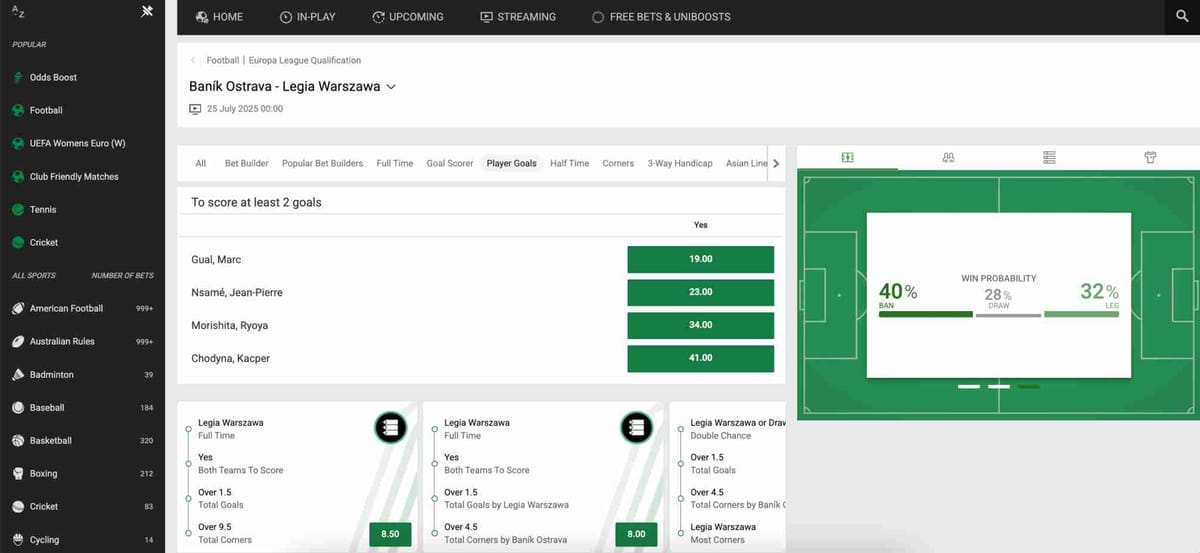Click the Tennis ball icon in Popular
1200x553 pixels.
[18, 209]
